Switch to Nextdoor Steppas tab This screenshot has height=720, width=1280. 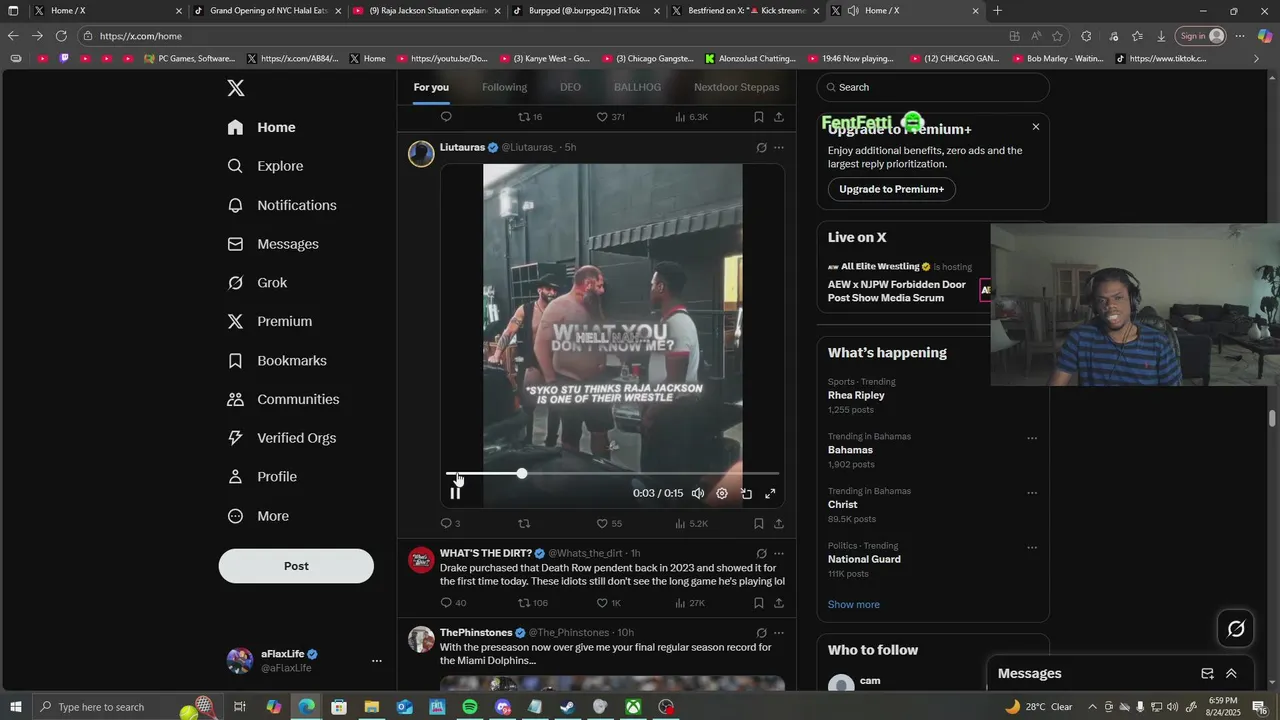(x=737, y=87)
